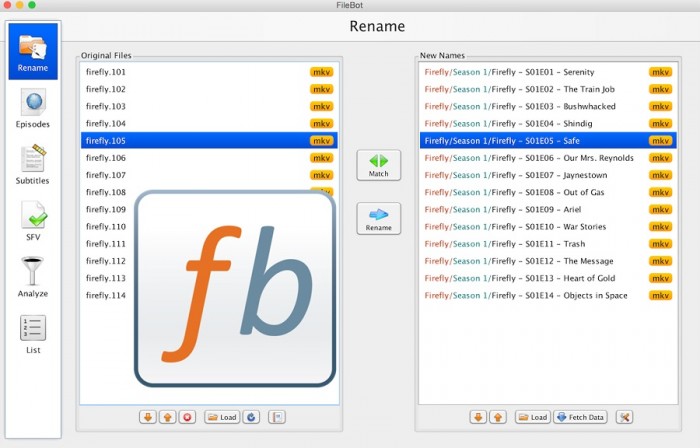Select the S01E08 - Out of Gas entry
This screenshot has width=700, height=448.
tap(548, 192)
